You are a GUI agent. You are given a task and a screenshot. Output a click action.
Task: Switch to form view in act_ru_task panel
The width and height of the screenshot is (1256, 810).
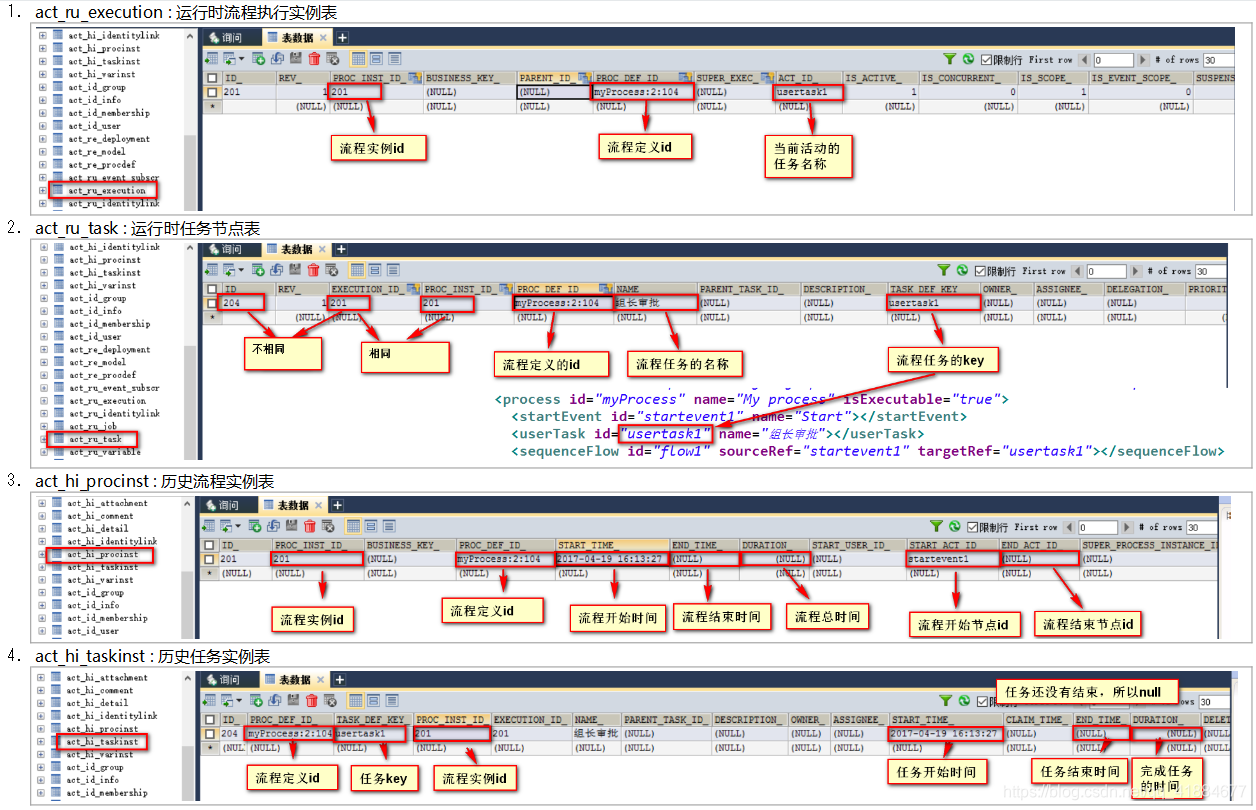(x=376, y=270)
